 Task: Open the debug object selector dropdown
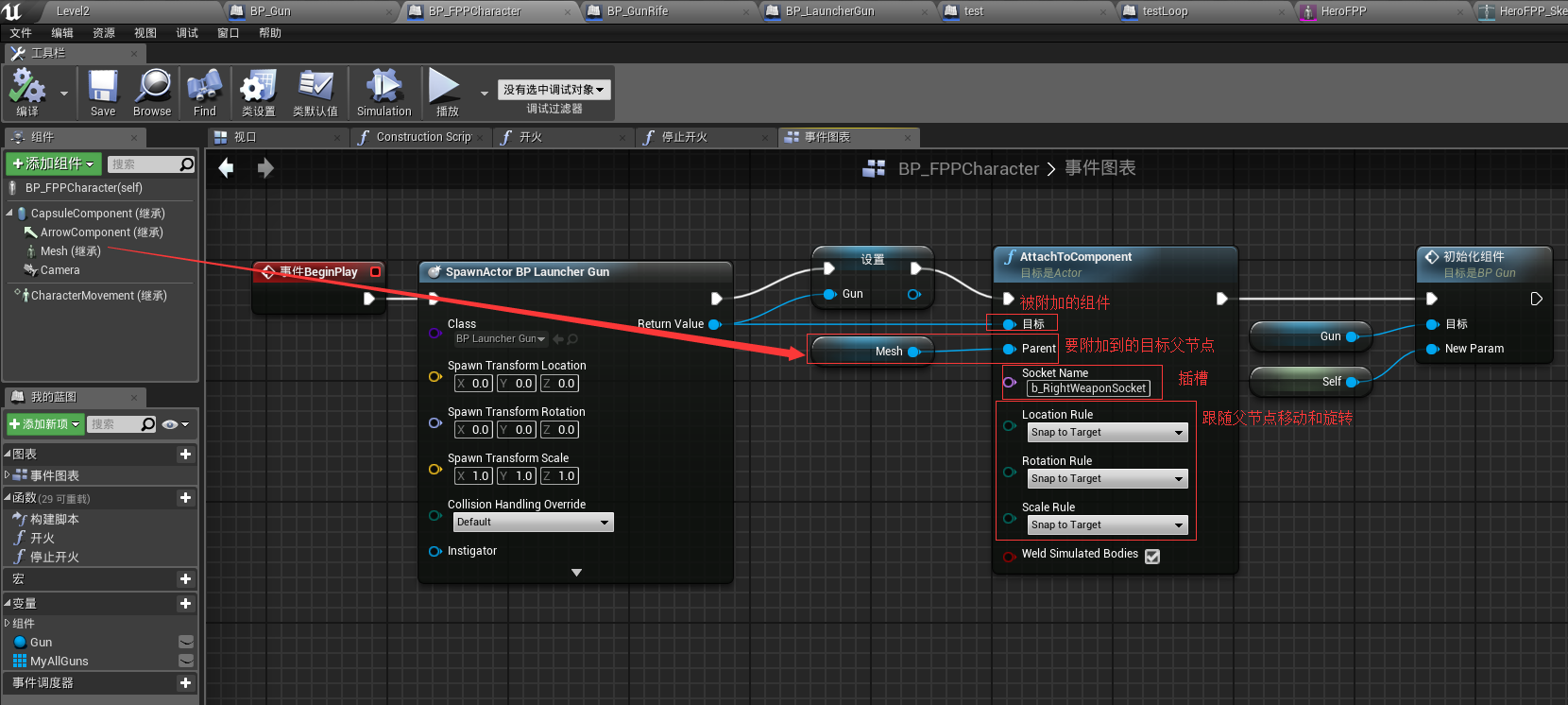coord(554,90)
